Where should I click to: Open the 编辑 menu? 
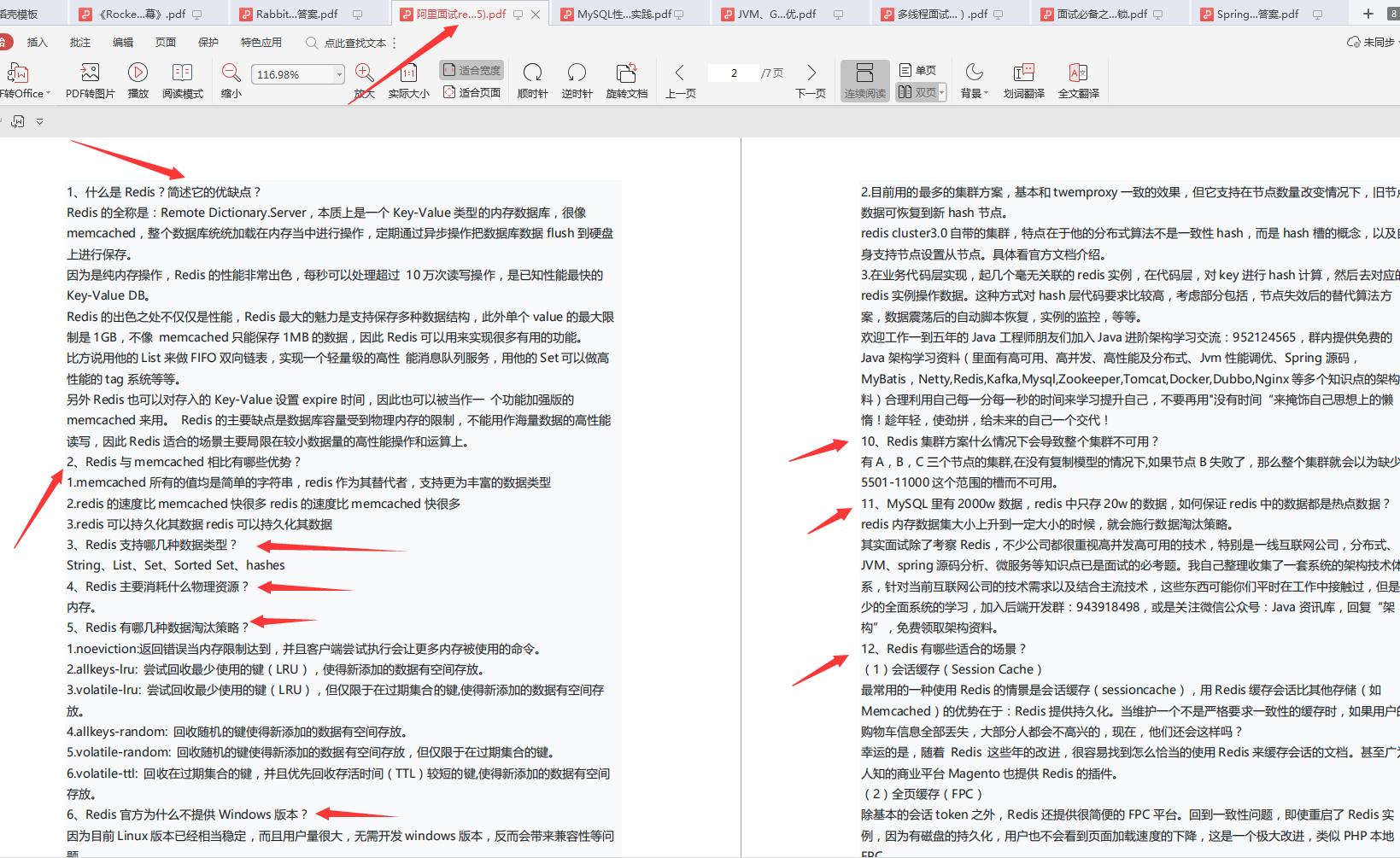(x=123, y=42)
